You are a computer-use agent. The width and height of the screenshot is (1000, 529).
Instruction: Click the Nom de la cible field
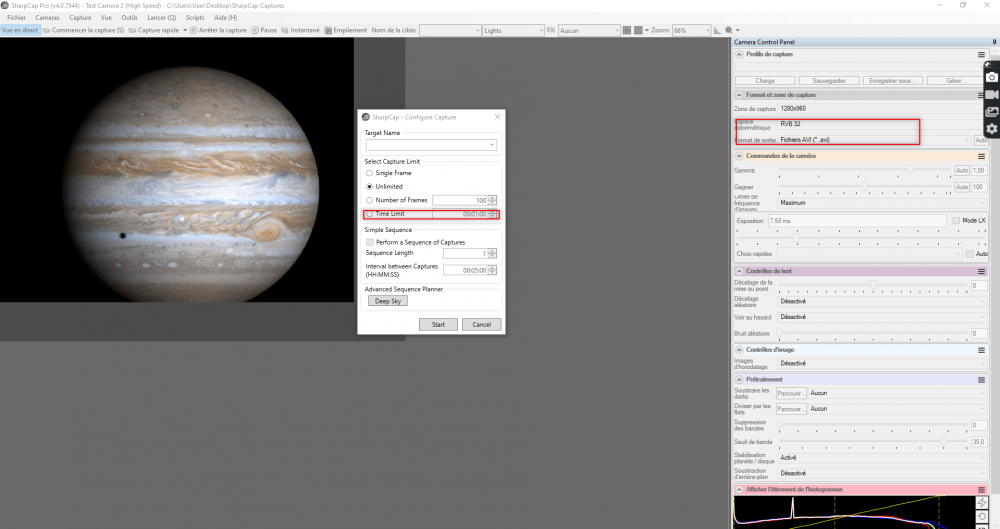[450, 30]
